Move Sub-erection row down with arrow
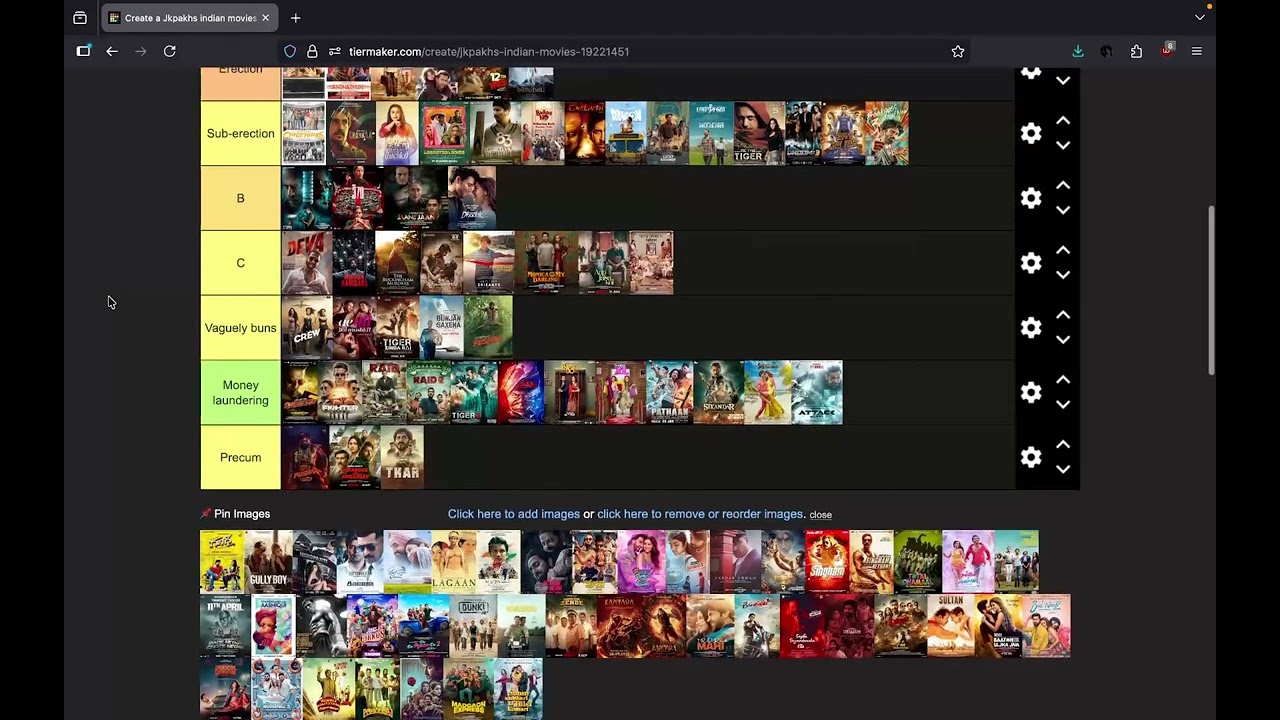This screenshot has height=720, width=1280. (1063, 145)
